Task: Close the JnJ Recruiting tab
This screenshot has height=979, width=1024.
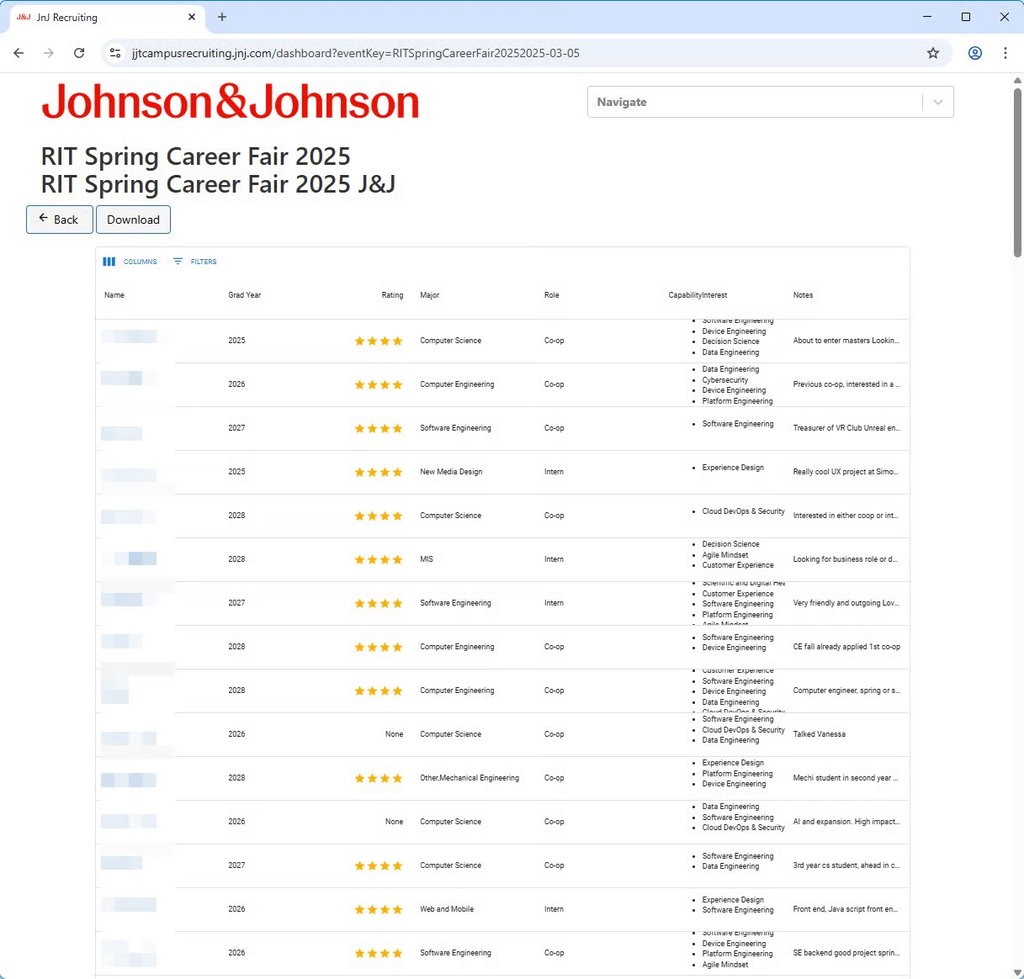Action: point(191,17)
